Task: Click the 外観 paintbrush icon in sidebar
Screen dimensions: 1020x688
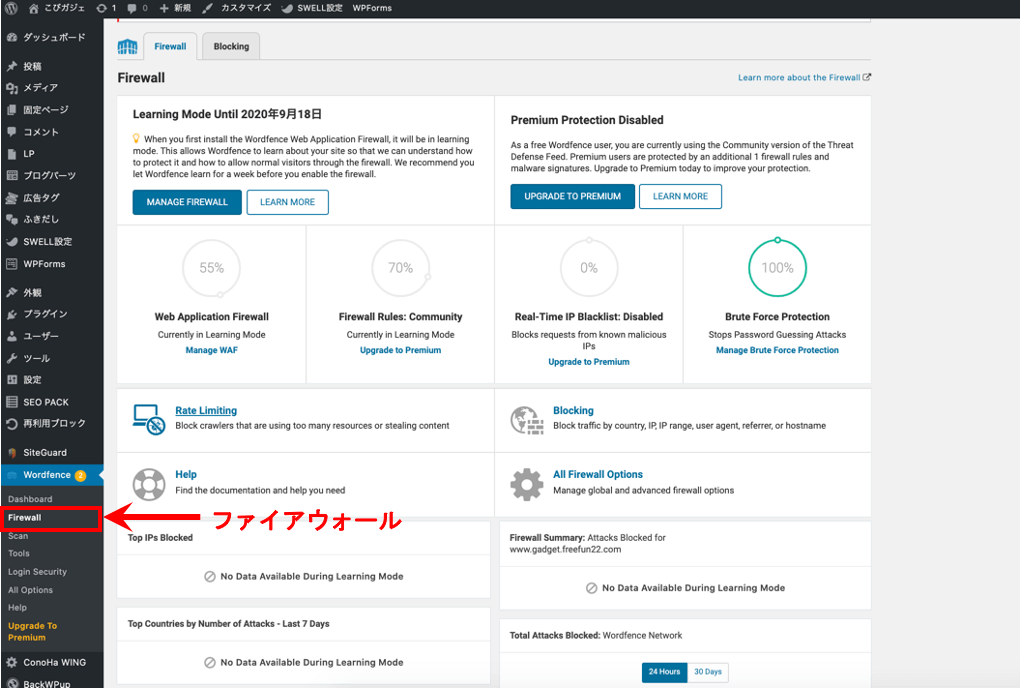Action: [12, 292]
